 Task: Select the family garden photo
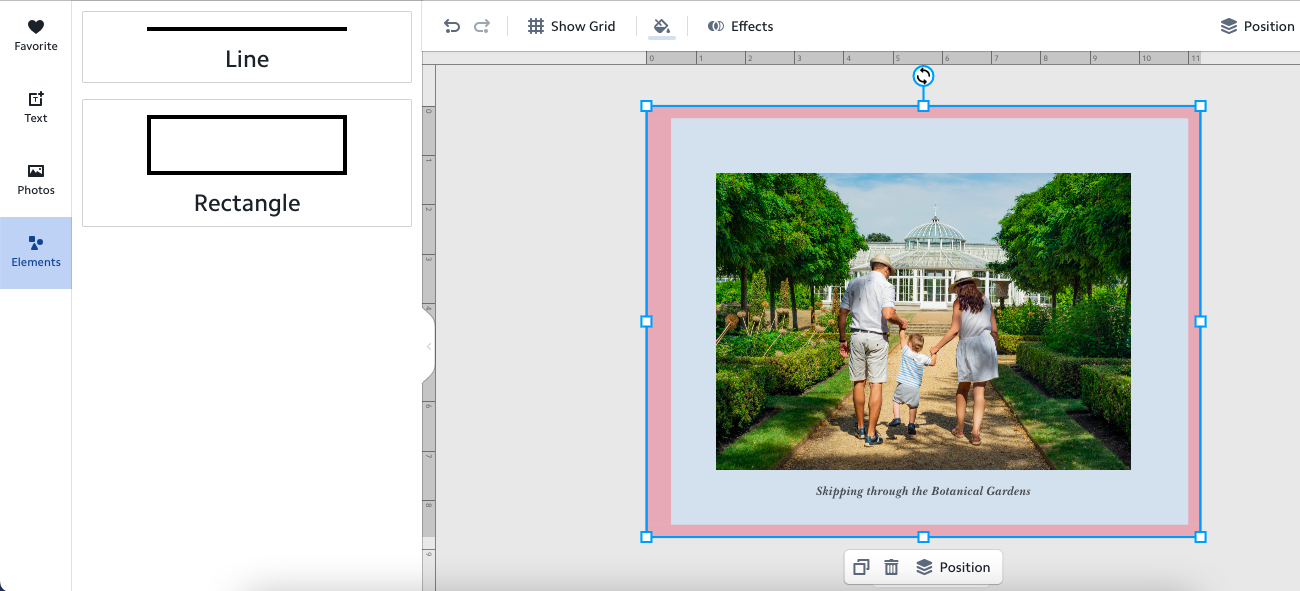[923, 321]
